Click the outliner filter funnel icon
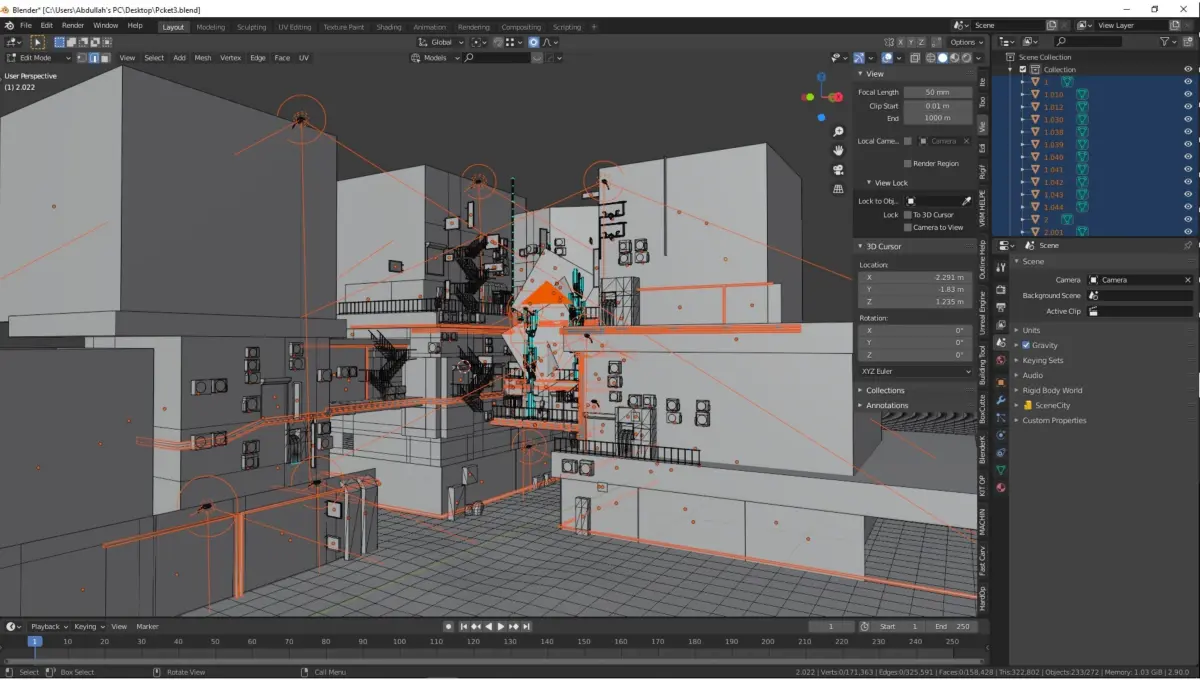The width and height of the screenshot is (1200, 680). point(1166,42)
